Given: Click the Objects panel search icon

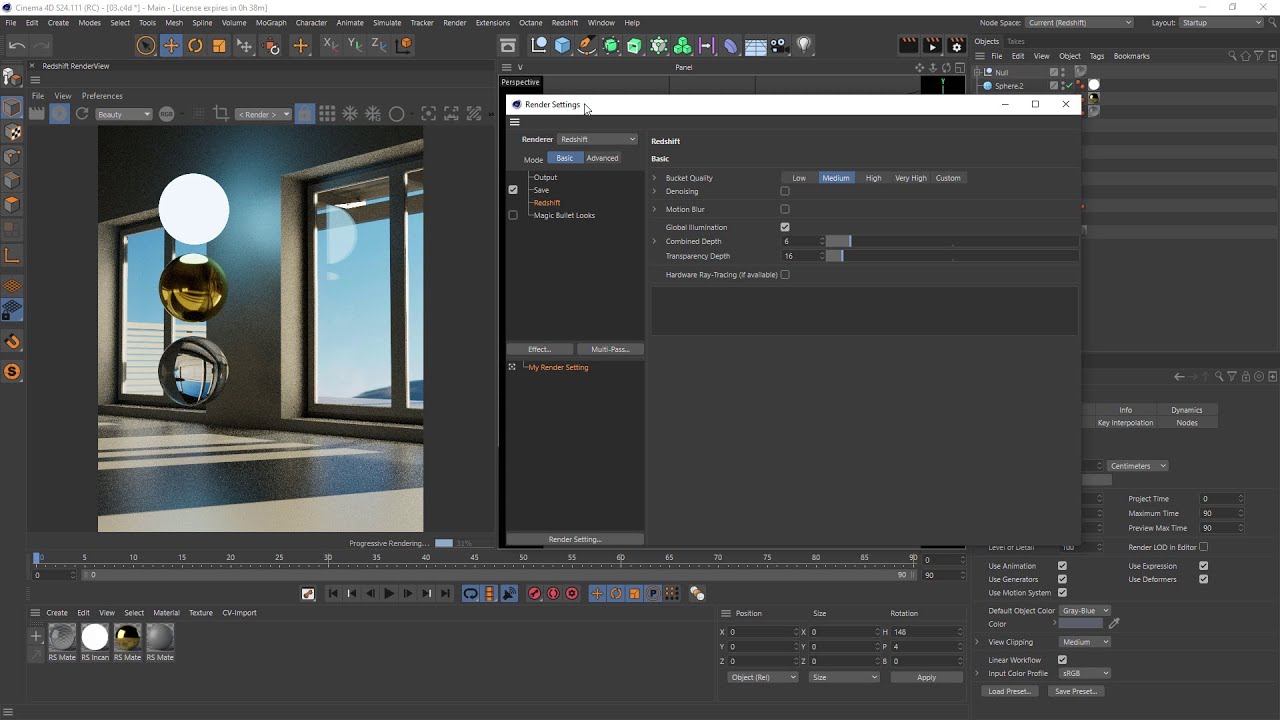Looking at the screenshot, I should coord(1234,56).
